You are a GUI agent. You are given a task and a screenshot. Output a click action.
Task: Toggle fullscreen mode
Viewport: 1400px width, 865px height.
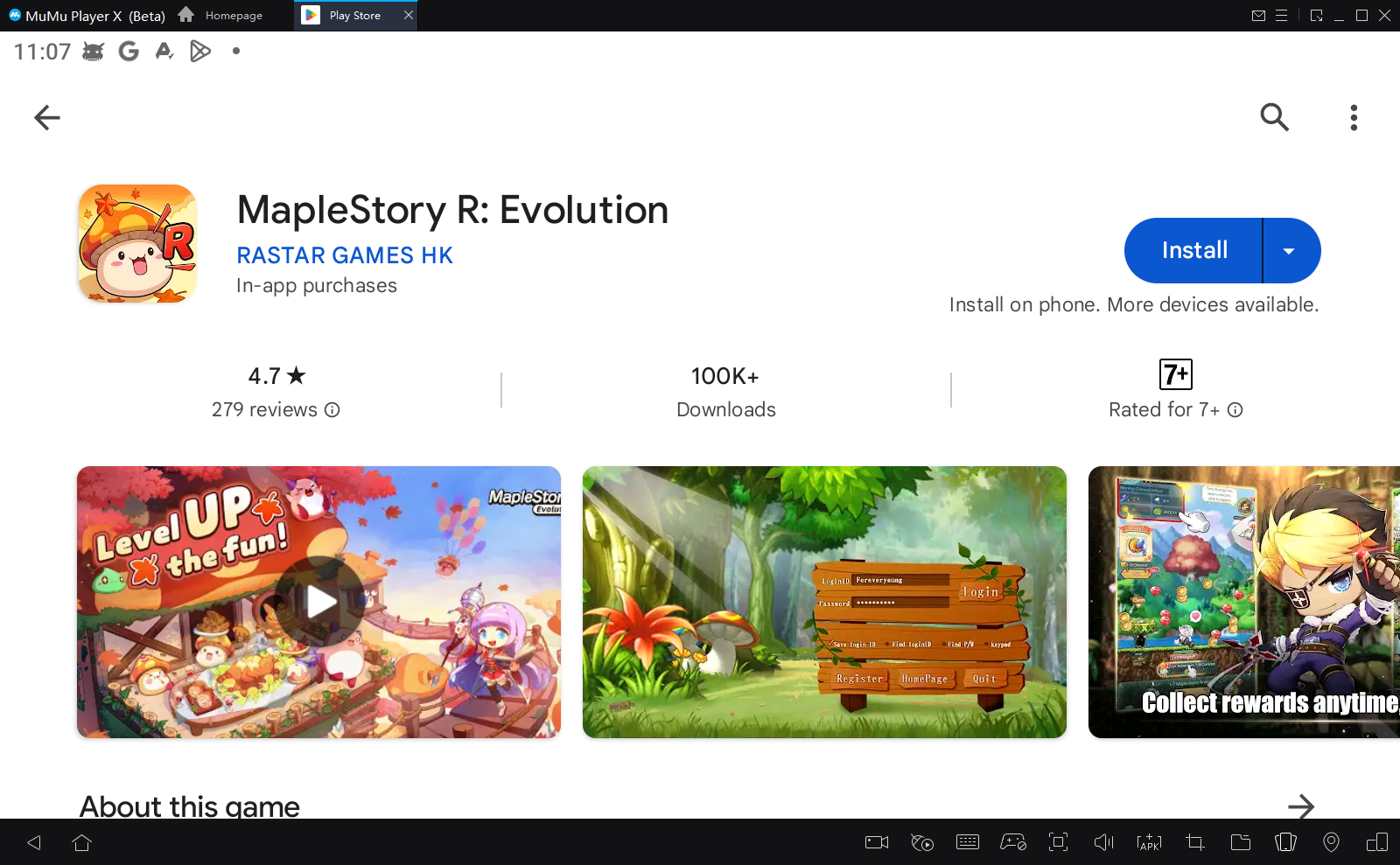pyautogui.click(x=1058, y=842)
